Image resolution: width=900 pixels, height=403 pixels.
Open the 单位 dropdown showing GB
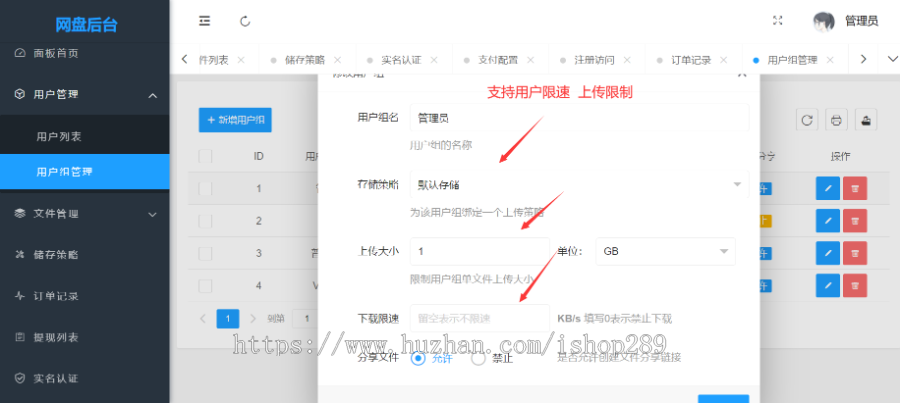[x=665, y=251]
